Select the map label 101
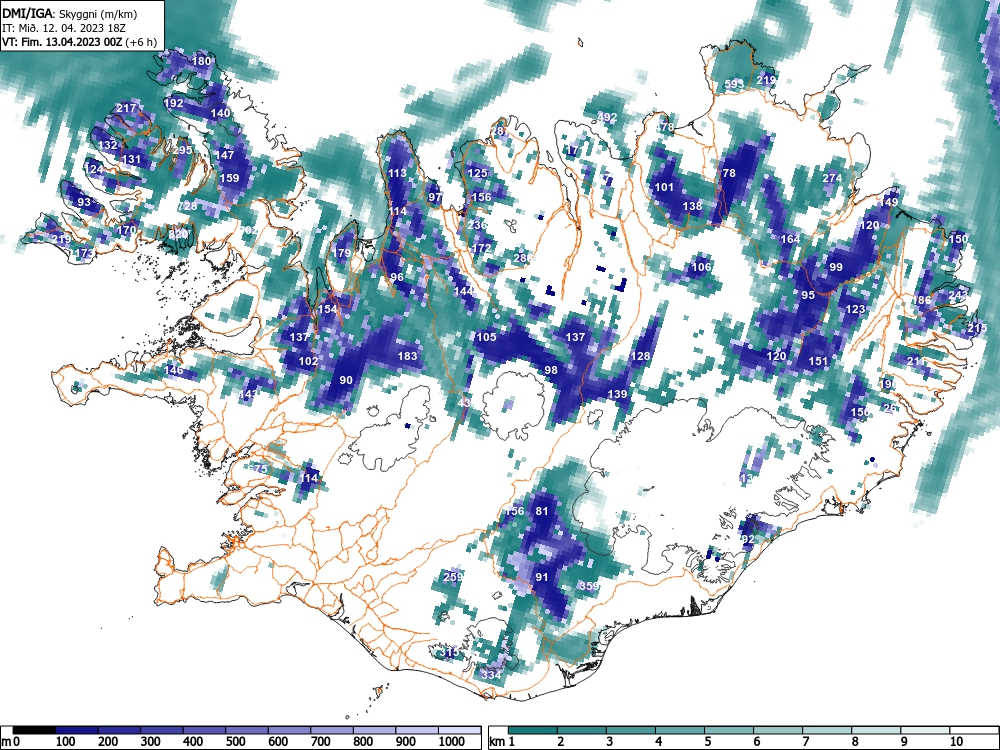 click(x=664, y=187)
